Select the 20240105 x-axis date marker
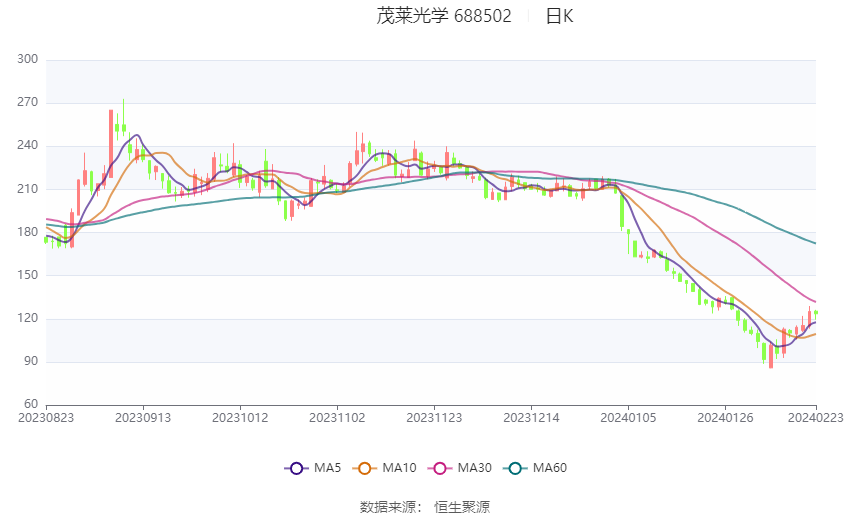 coord(628,418)
